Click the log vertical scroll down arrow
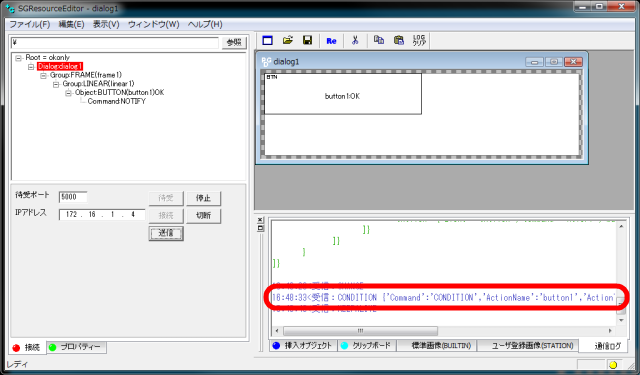Image resolution: width=640 pixels, height=375 pixels. pyautogui.click(x=621, y=321)
